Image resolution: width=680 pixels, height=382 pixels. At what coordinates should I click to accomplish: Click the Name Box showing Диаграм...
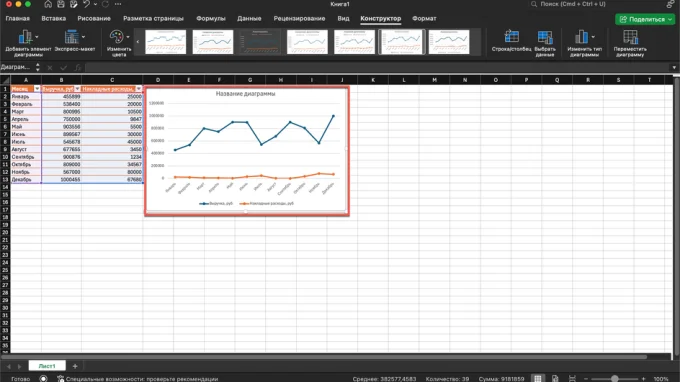[x=16, y=67]
